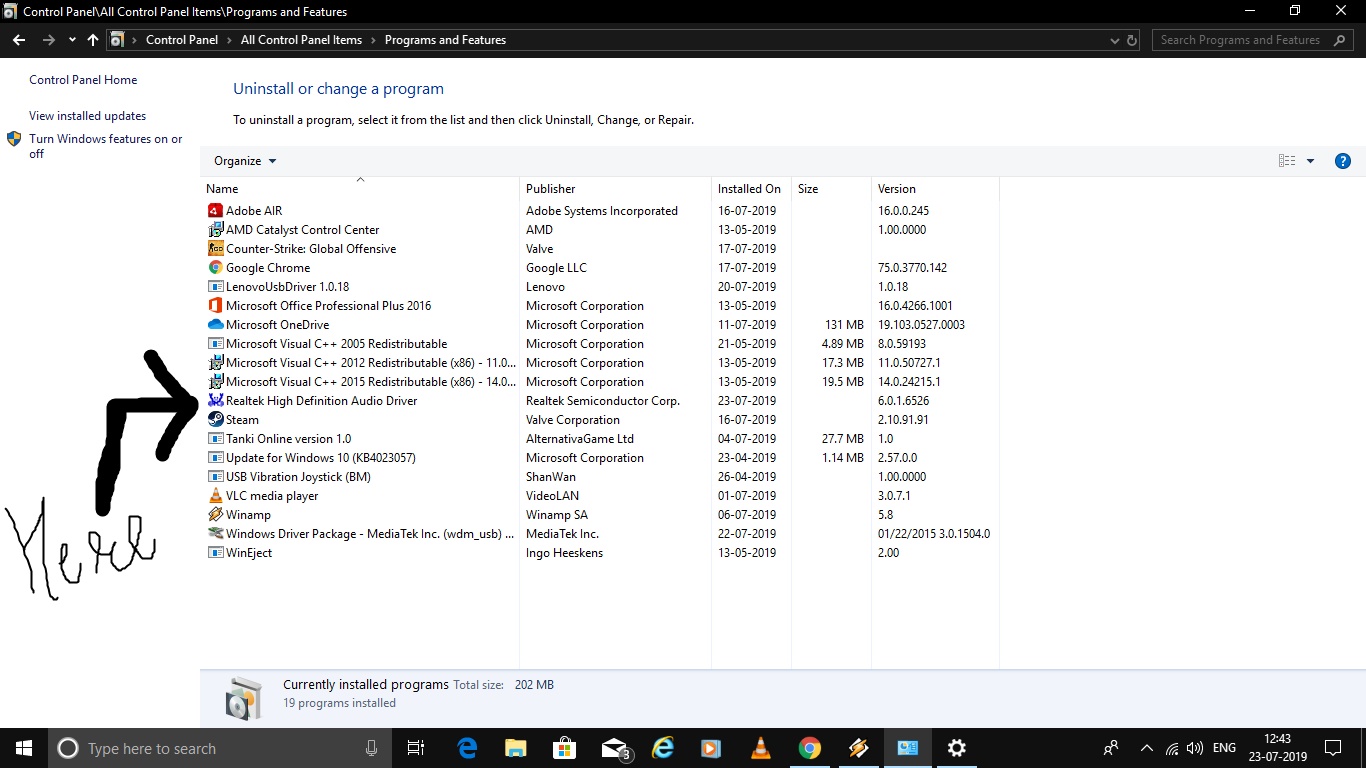Viewport: 1366px width, 768px height.
Task: Open Settings gear in the taskbar
Action: (x=956, y=748)
